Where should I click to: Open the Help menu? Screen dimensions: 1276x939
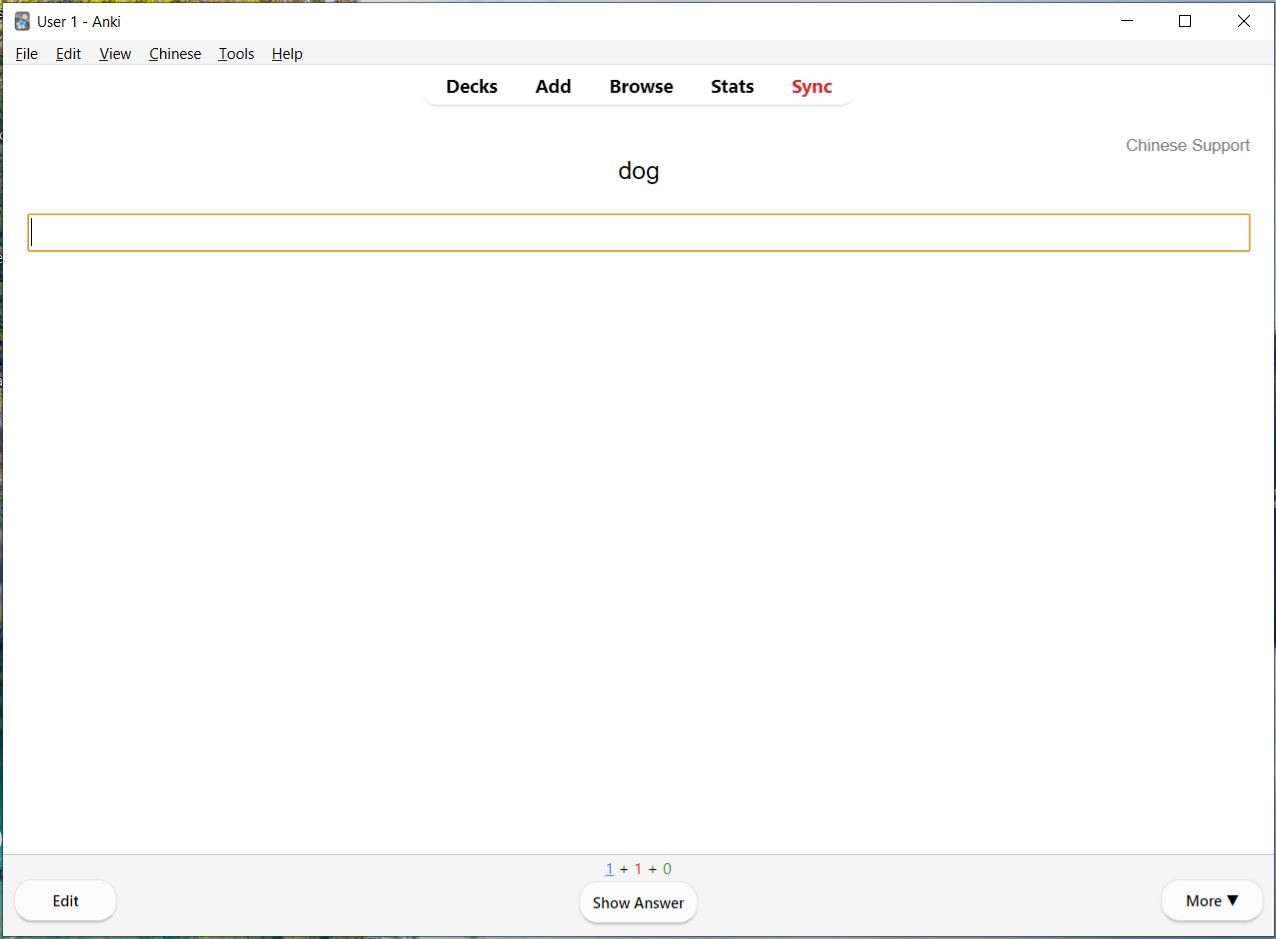pyautogui.click(x=287, y=54)
